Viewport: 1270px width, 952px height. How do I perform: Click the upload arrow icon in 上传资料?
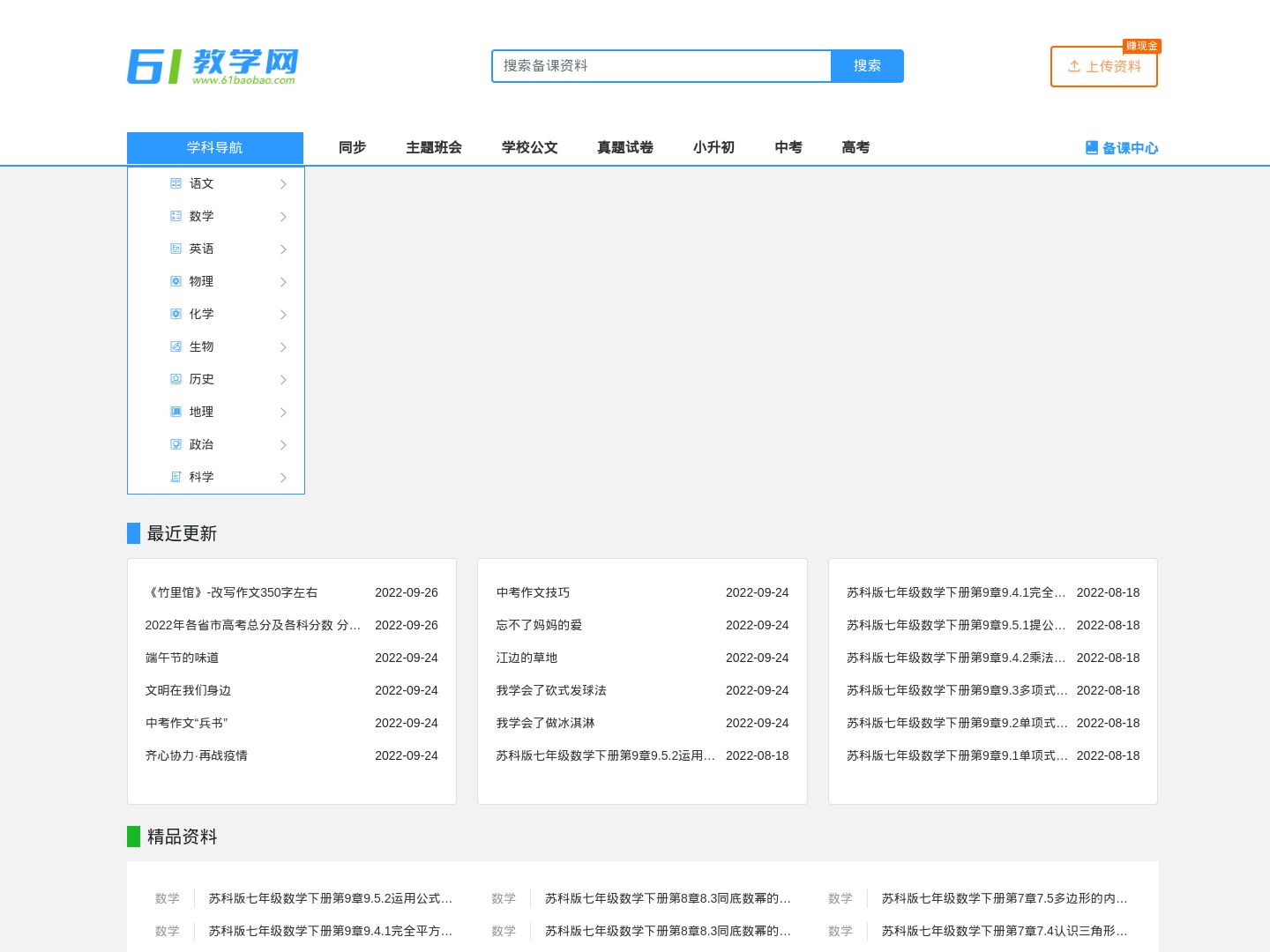point(1074,66)
